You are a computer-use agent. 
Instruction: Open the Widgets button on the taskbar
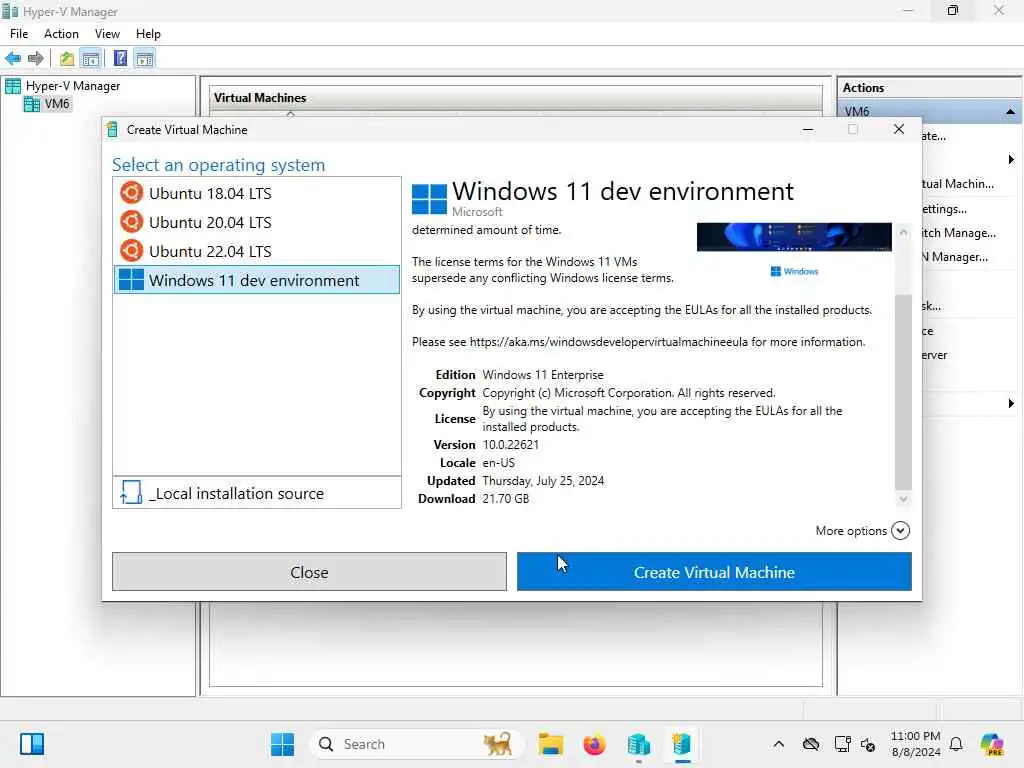tap(31, 744)
